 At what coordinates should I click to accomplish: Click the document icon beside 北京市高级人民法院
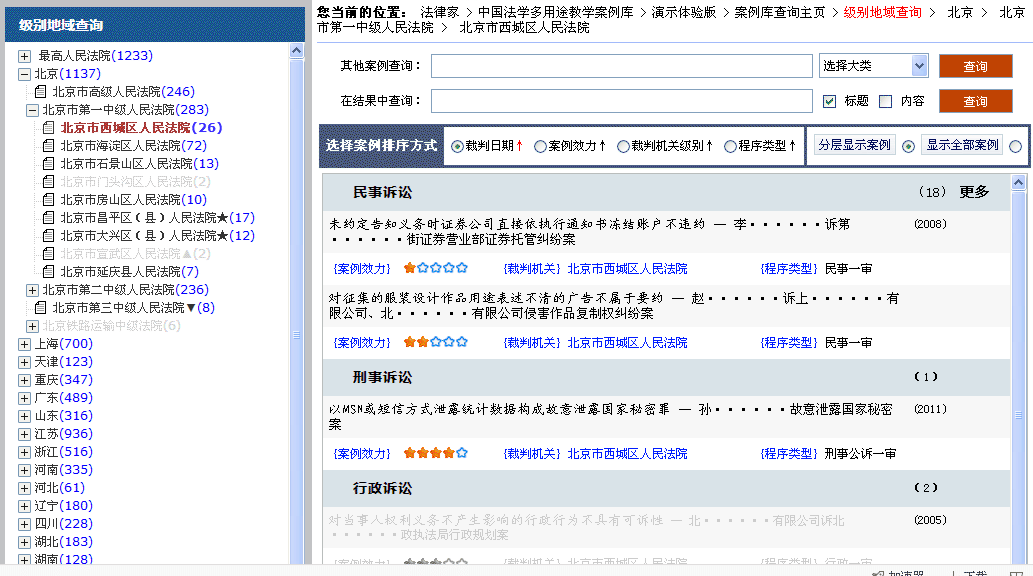[40, 92]
